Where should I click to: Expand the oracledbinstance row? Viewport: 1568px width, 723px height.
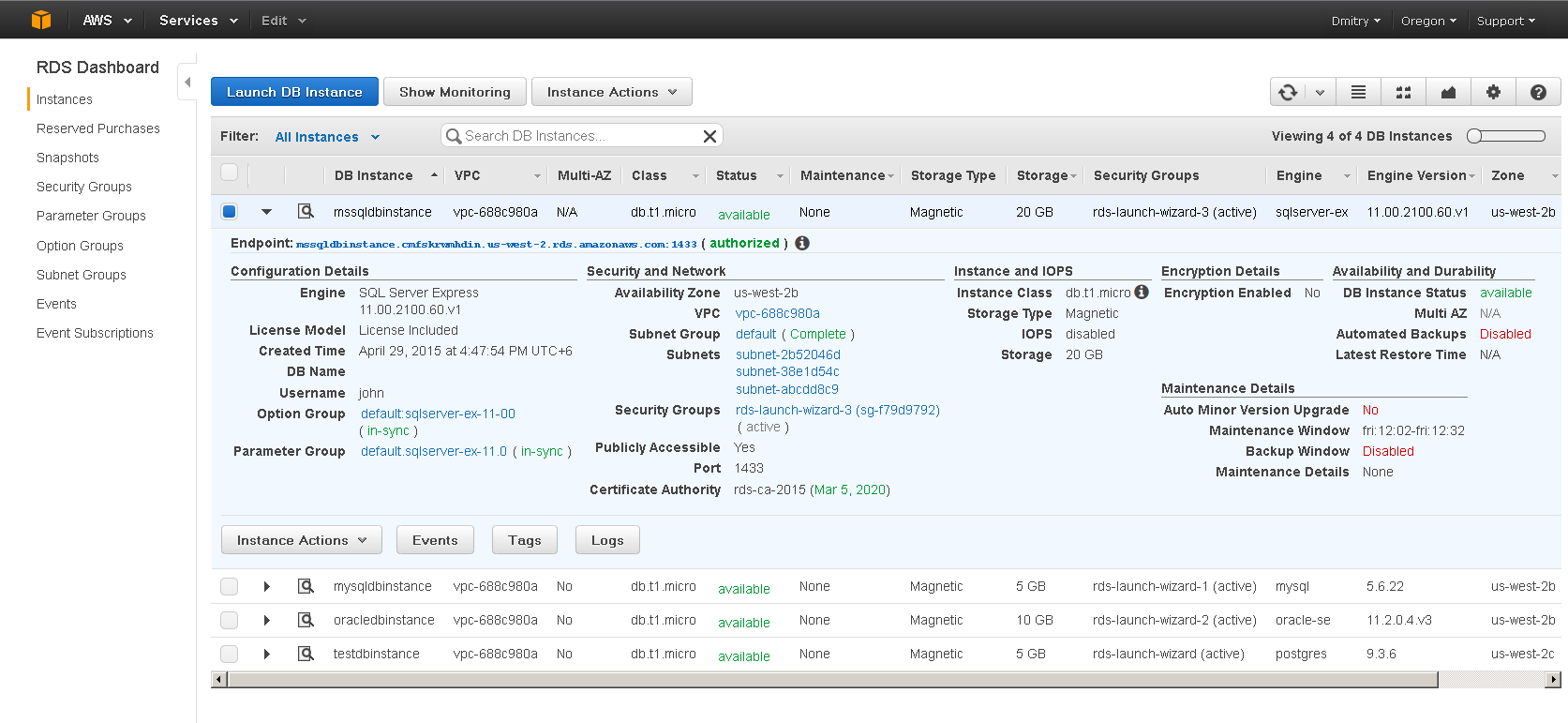(267, 620)
